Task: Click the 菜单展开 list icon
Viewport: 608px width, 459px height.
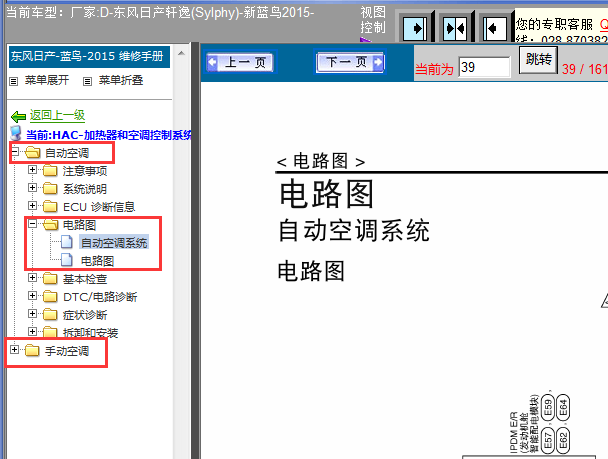Action: pos(14,81)
